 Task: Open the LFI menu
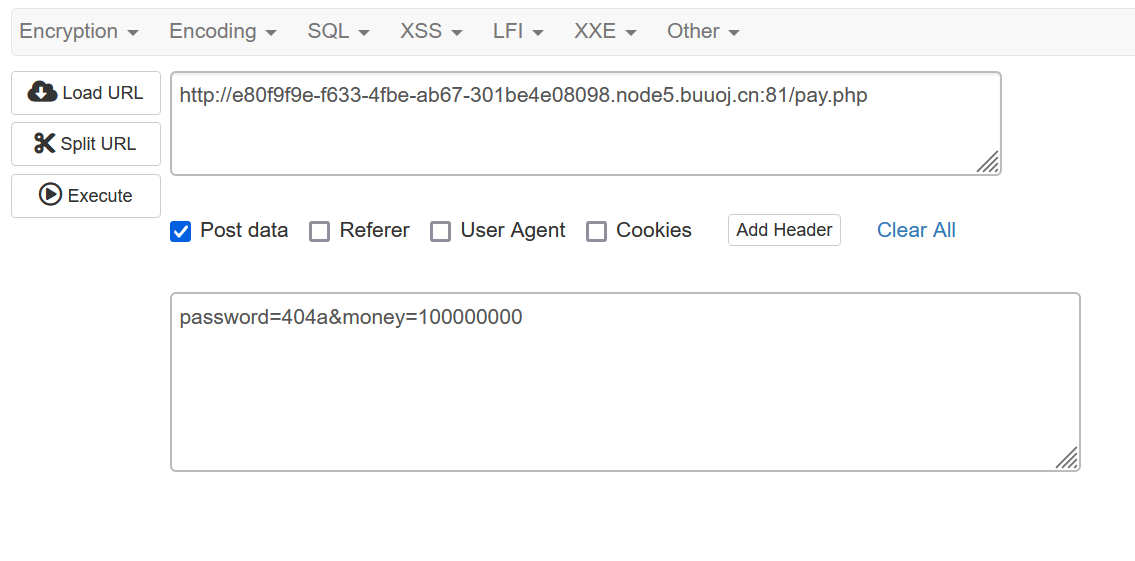click(519, 32)
